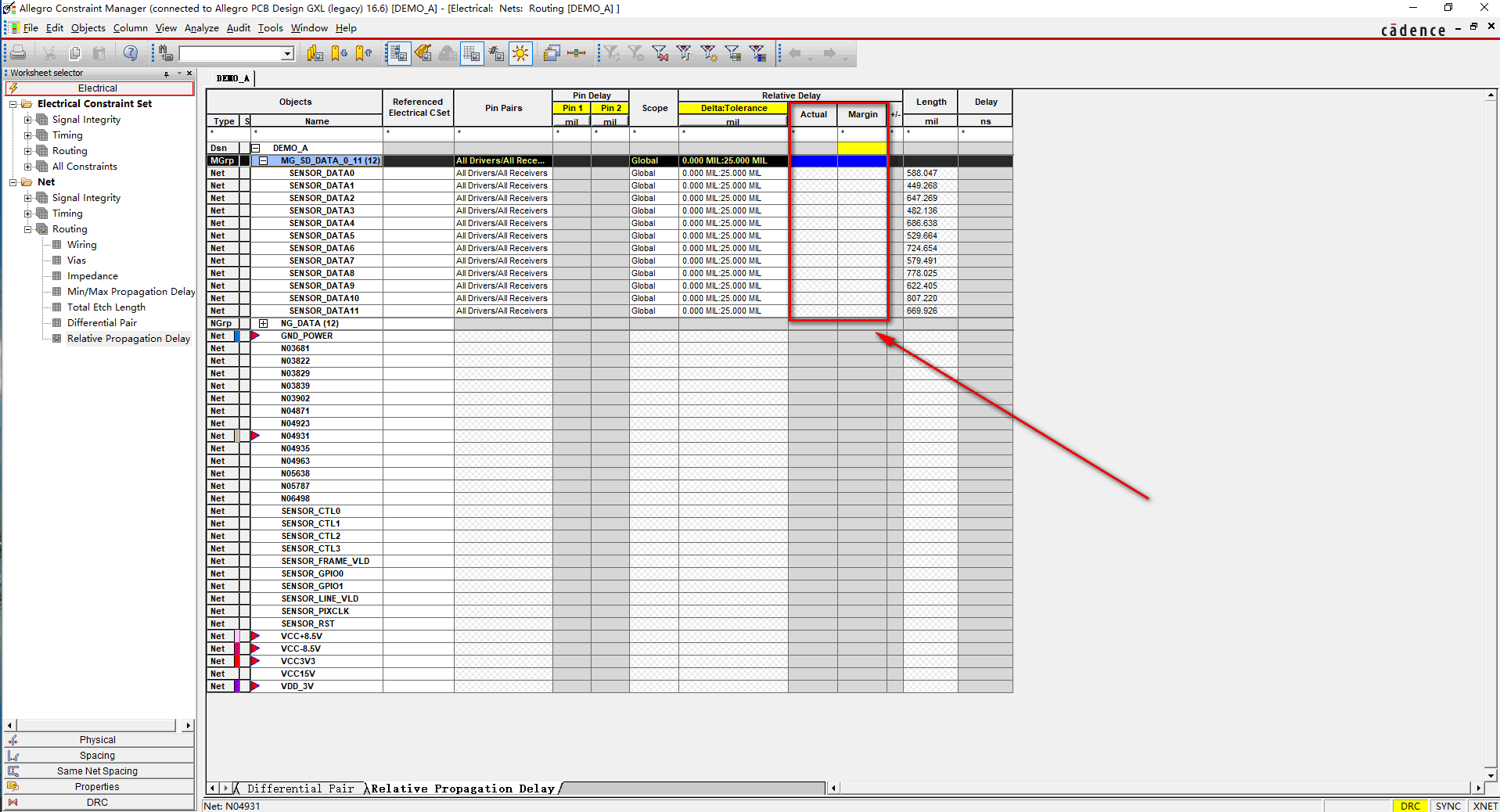1500x812 pixels.
Task: Click the greyed-out cloud toolbar icon
Action: coord(448,53)
